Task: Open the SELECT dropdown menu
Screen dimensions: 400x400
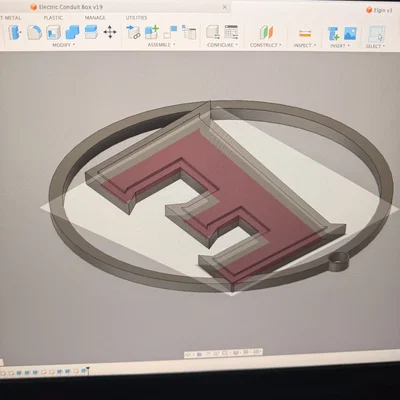Action: tap(375, 46)
